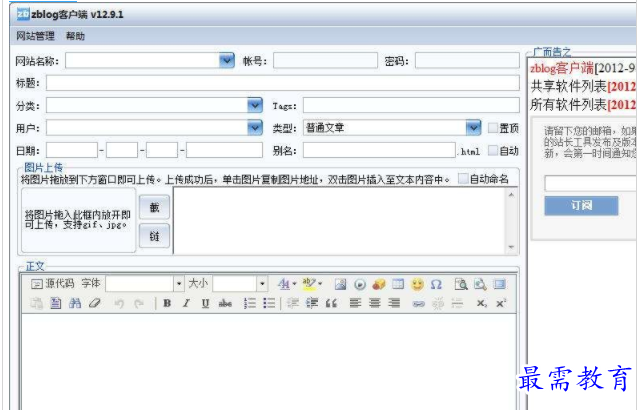Viewport: 640px width, 410px height.
Task: Insert a numbered list
Action: click(x=249, y=303)
